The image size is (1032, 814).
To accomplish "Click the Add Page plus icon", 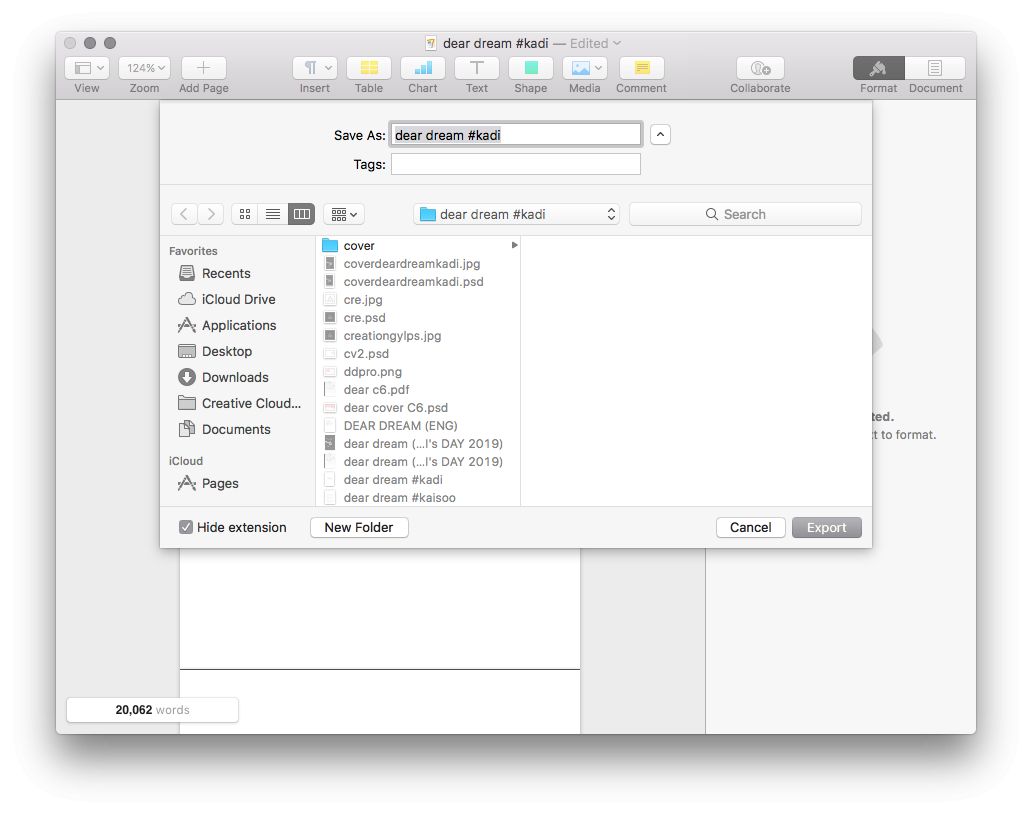I will point(203,68).
